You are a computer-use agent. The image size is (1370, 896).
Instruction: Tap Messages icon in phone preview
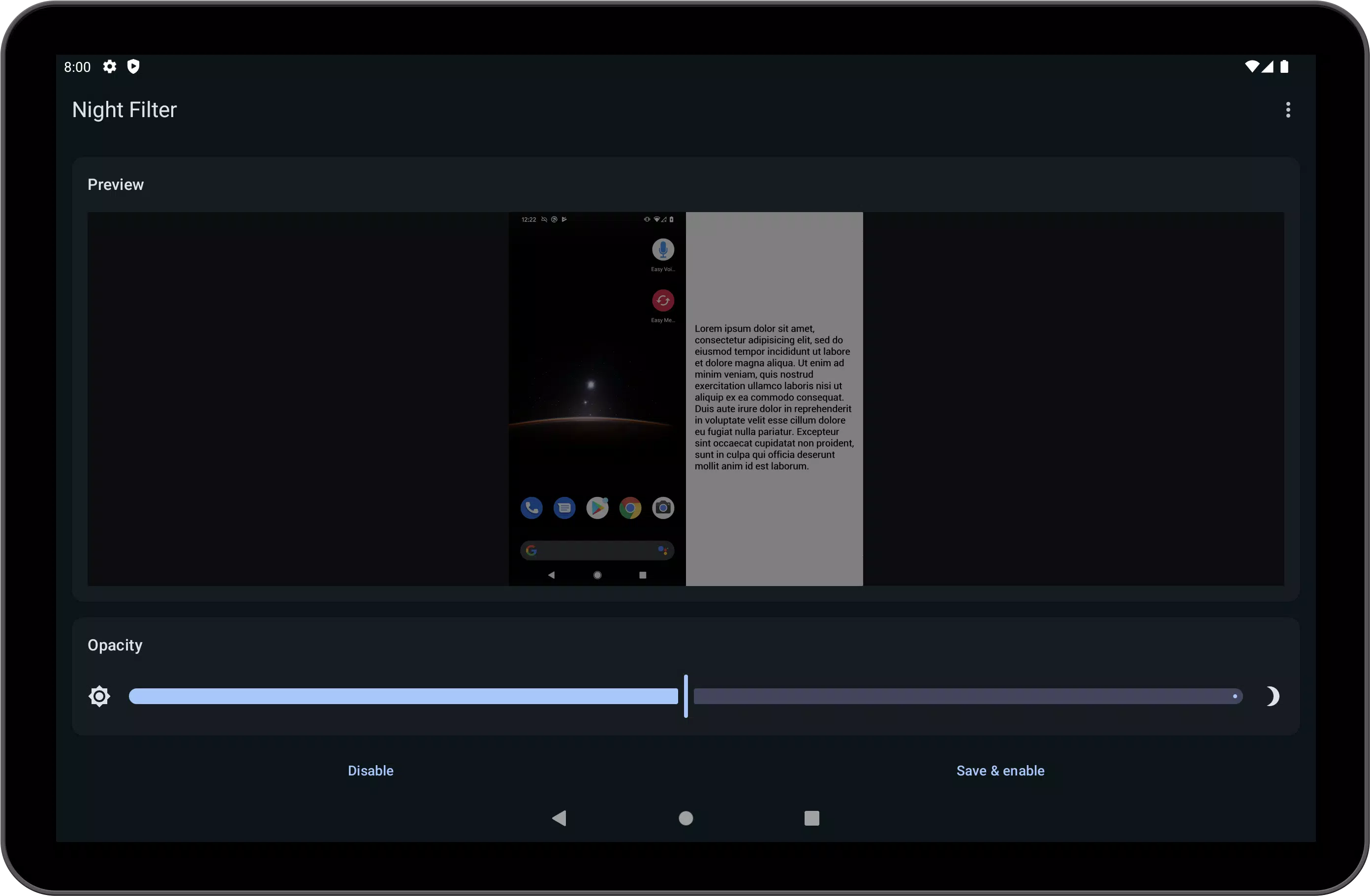[564, 508]
